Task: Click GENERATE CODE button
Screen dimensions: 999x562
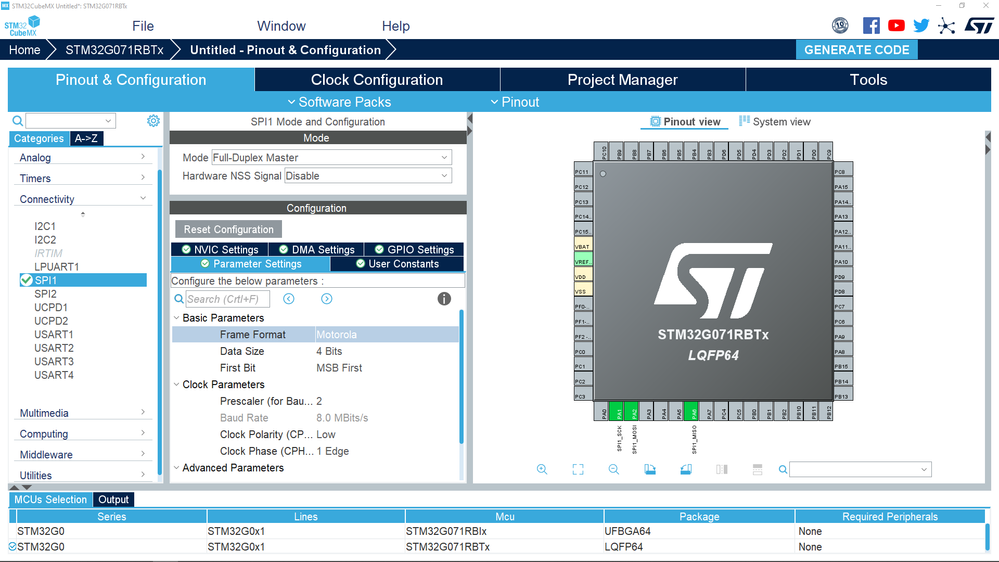Action: pos(856,50)
